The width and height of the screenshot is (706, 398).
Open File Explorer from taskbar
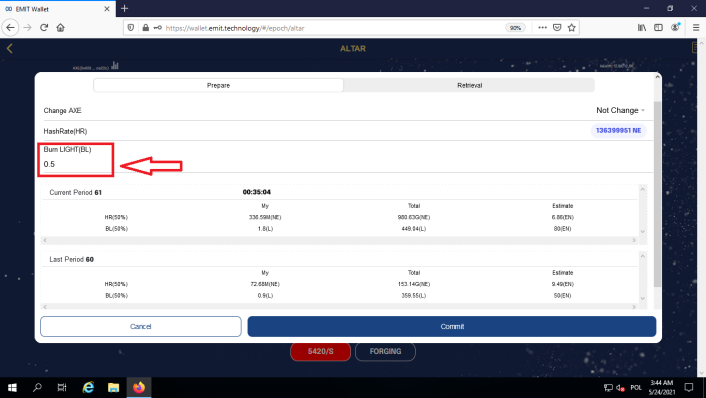(113, 387)
